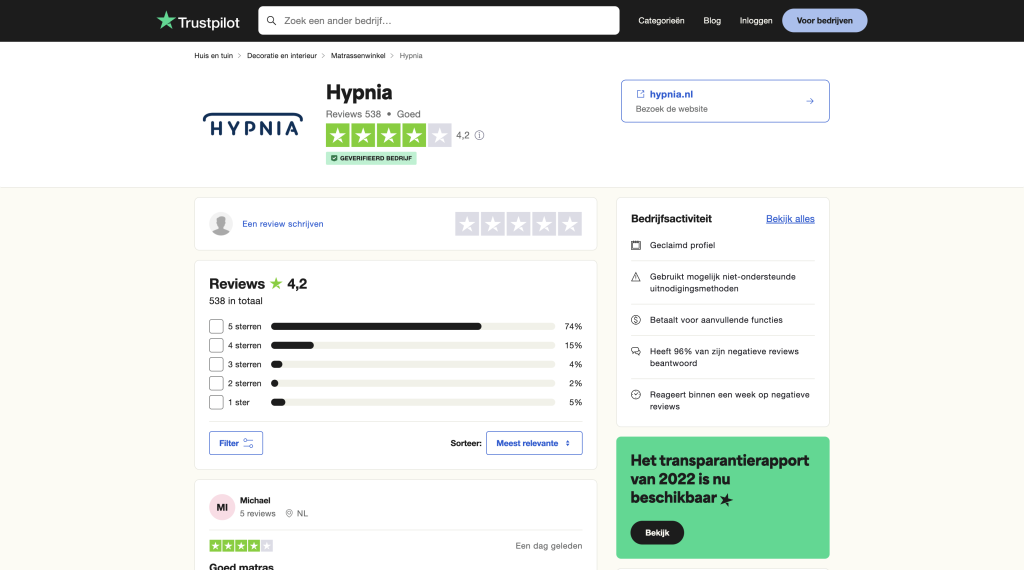Check the 3 sterren checkbox
This screenshot has width=1024, height=570.
pos(216,364)
